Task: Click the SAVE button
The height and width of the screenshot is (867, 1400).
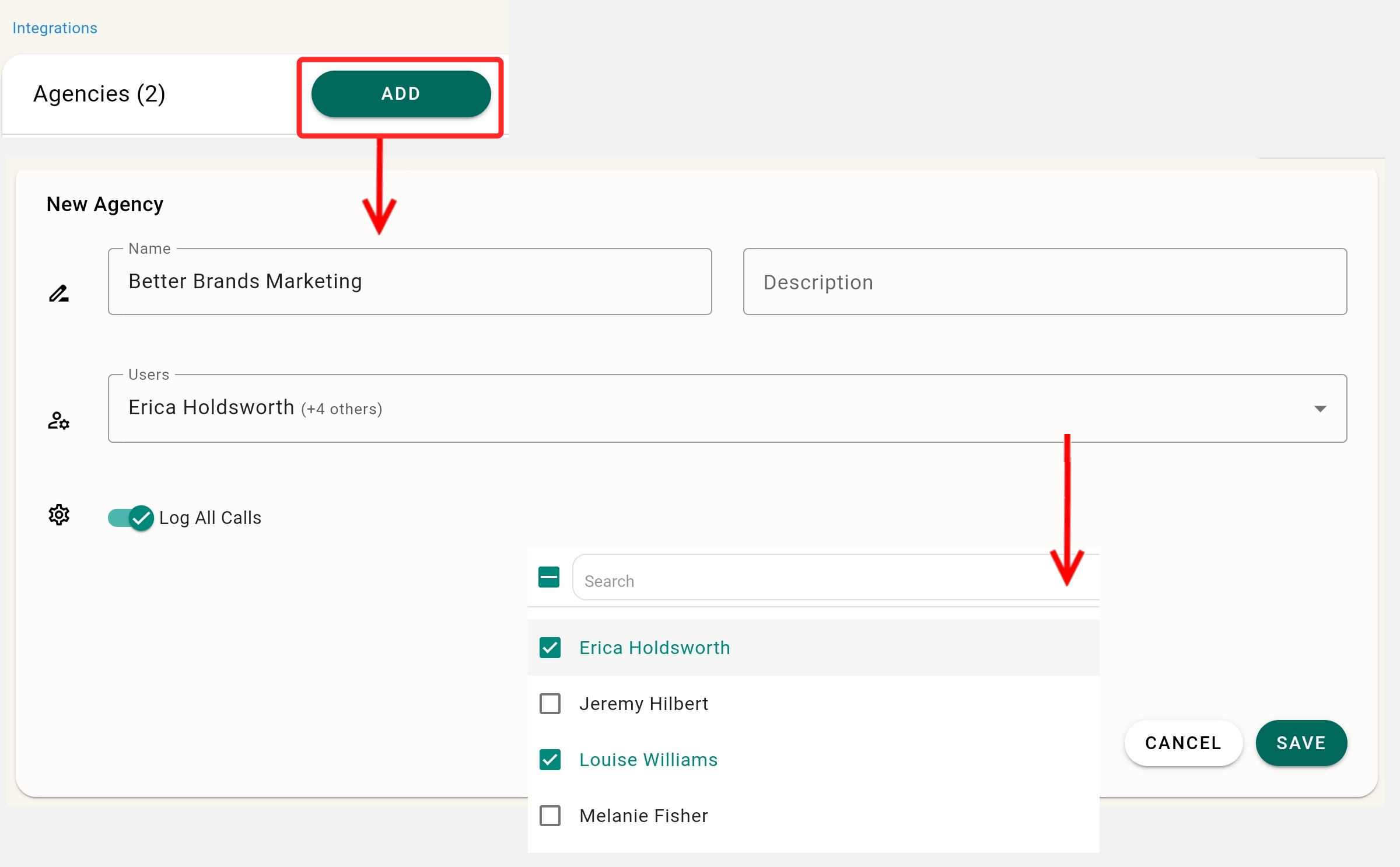Action: click(1301, 743)
